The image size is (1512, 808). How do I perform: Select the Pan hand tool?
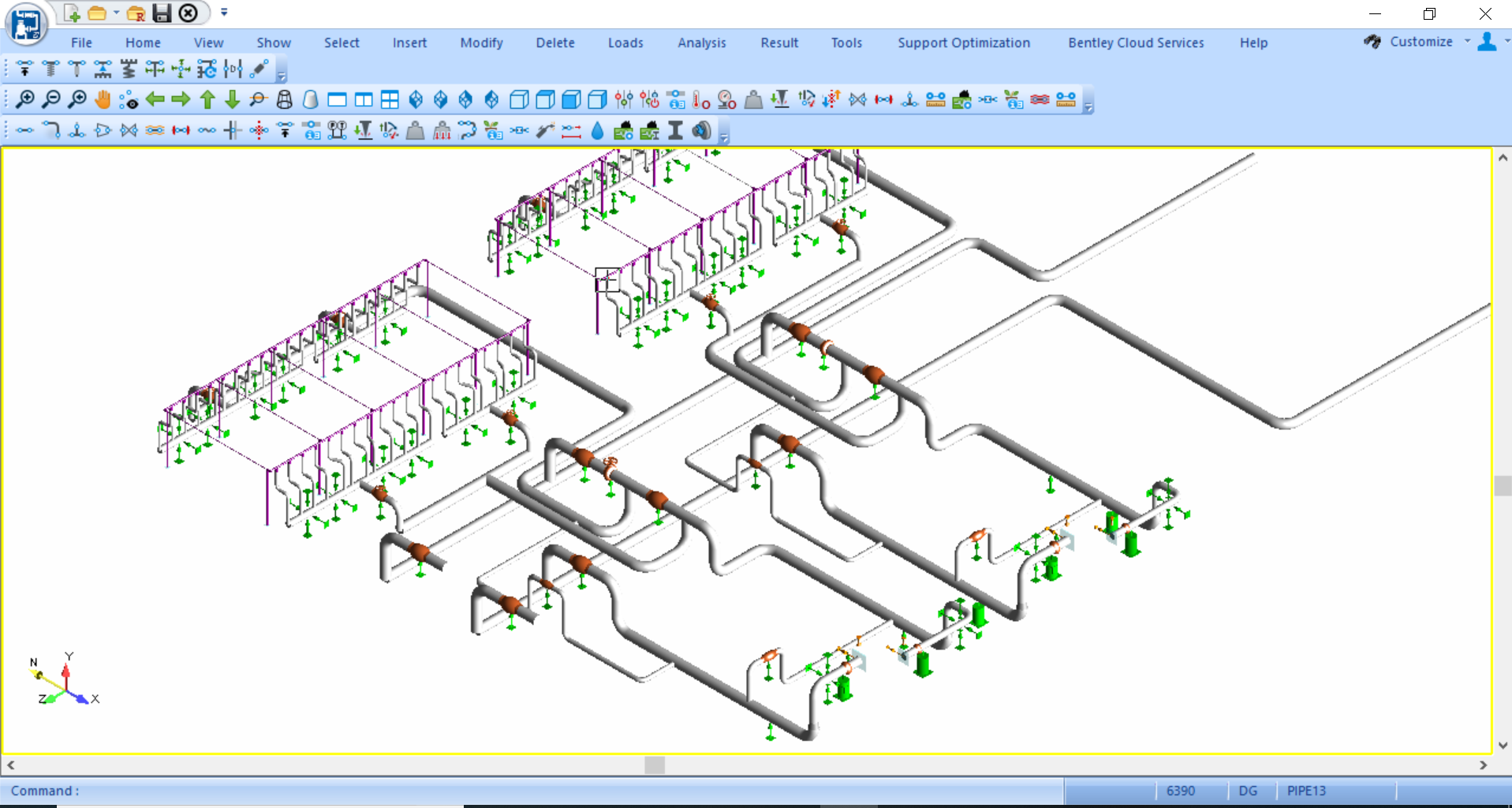[x=103, y=99]
